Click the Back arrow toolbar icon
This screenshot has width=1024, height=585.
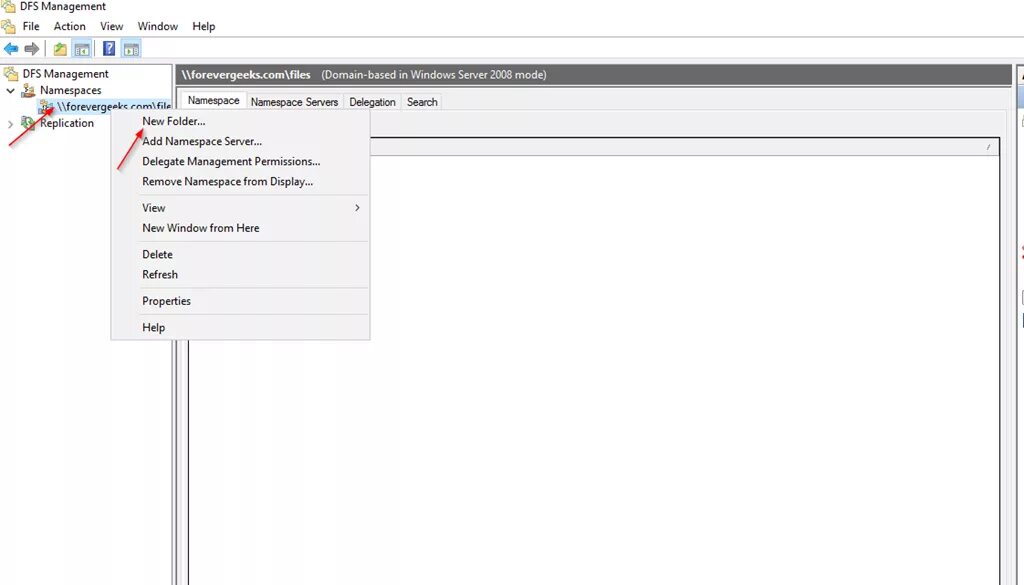tap(11, 49)
